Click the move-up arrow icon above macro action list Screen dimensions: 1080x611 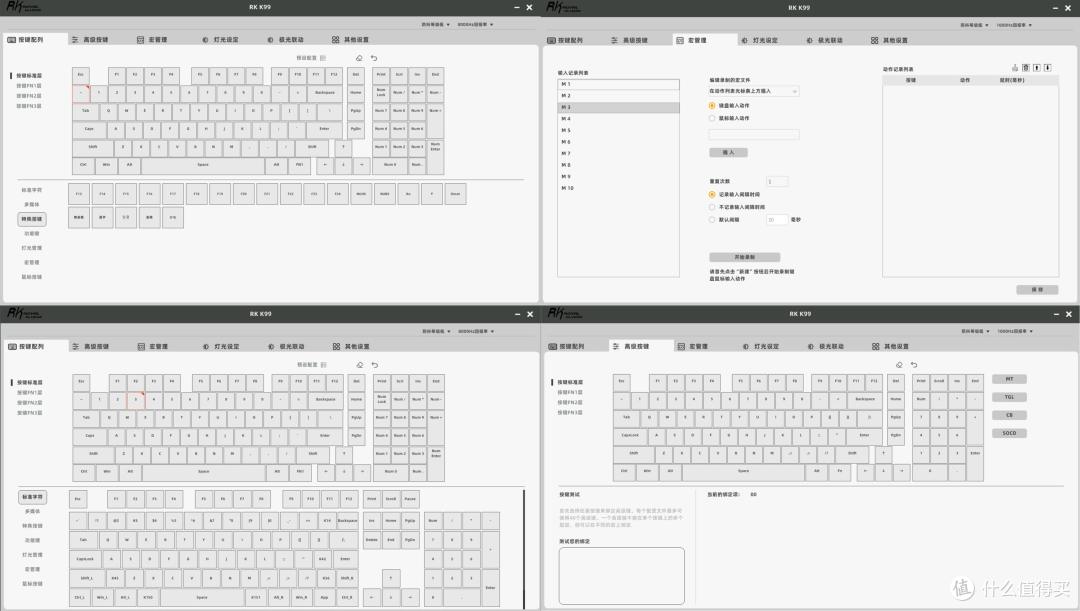coord(1037,68)
